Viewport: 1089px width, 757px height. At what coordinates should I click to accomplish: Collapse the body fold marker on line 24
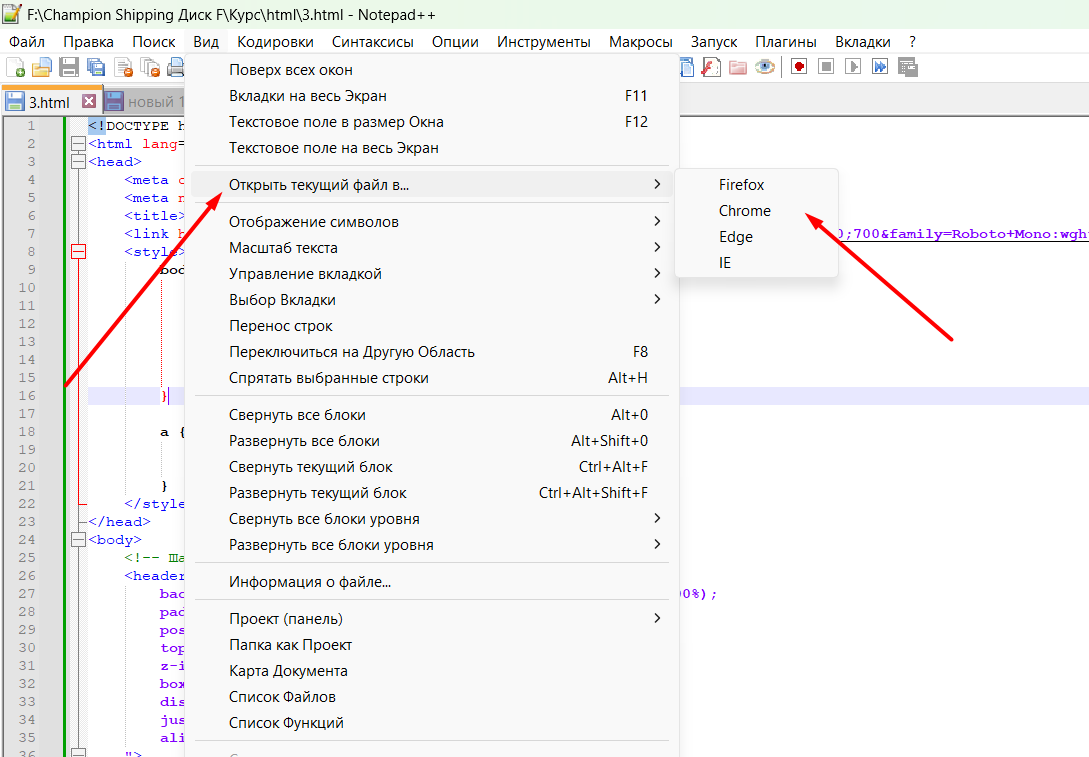coord(78,540)
